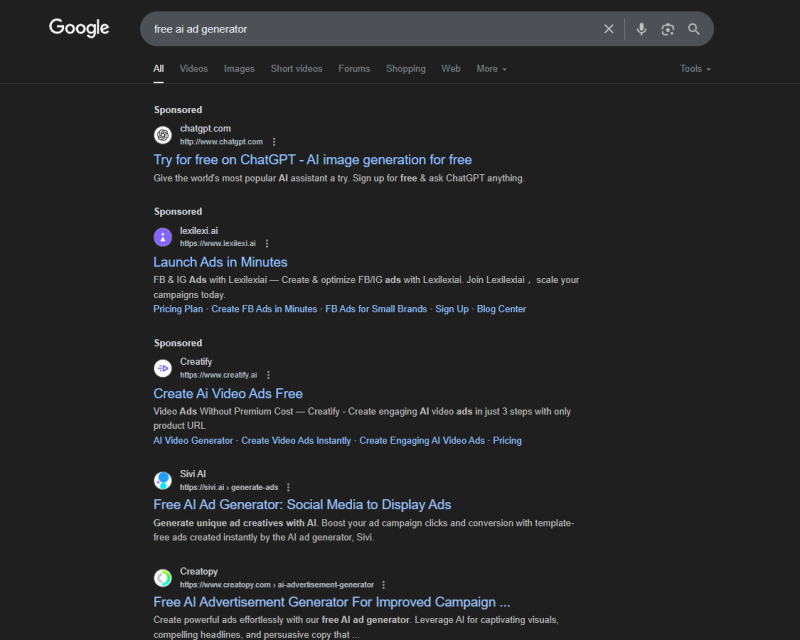Image resolution: width=800 pixels, height=640 pixels.
Task: Start voice search with the microphone icon
Action: click(x=641, y=29)
